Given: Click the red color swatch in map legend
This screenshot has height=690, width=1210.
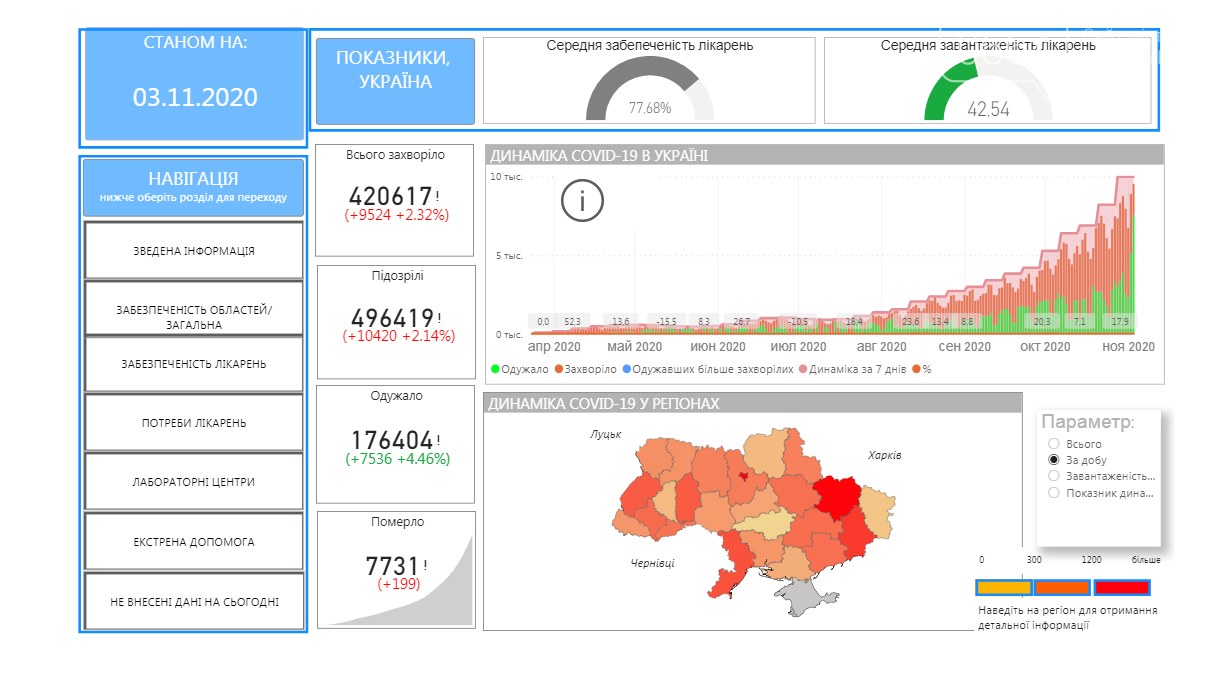Looking at the screenshot, I should tap(1121, 588).
